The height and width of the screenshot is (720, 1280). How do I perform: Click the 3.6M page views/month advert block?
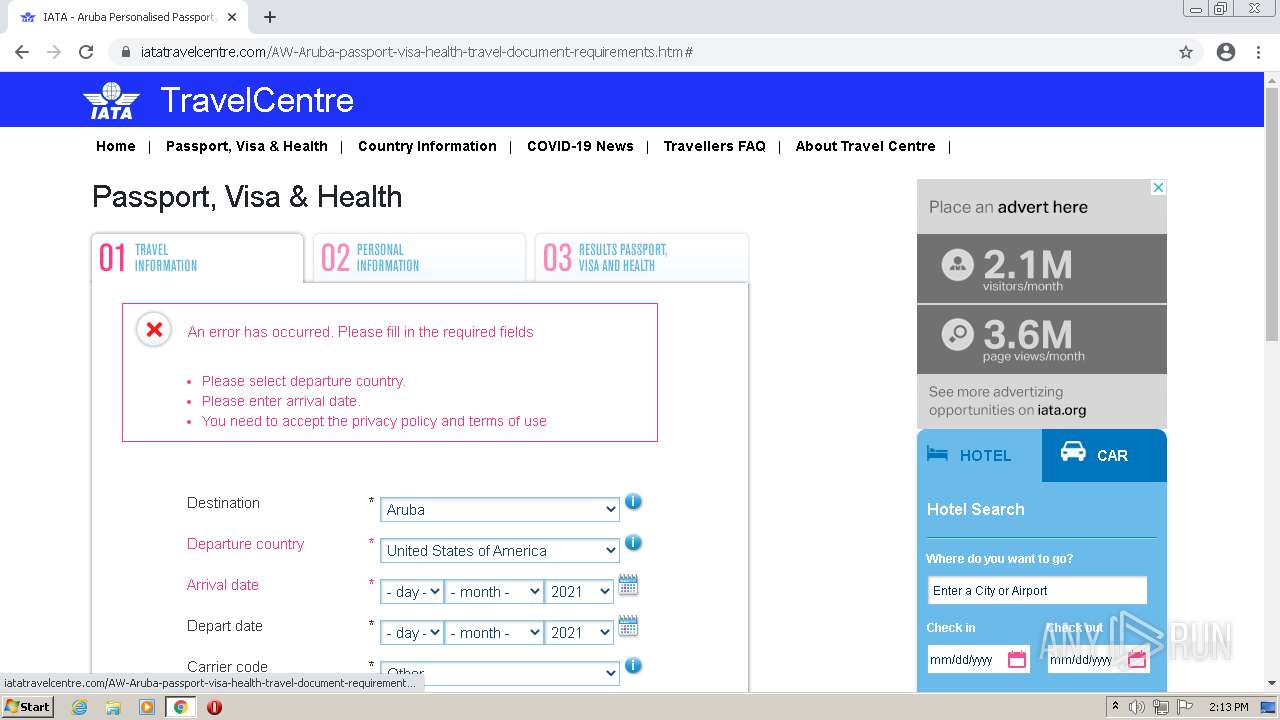[x=1042, y=339]
